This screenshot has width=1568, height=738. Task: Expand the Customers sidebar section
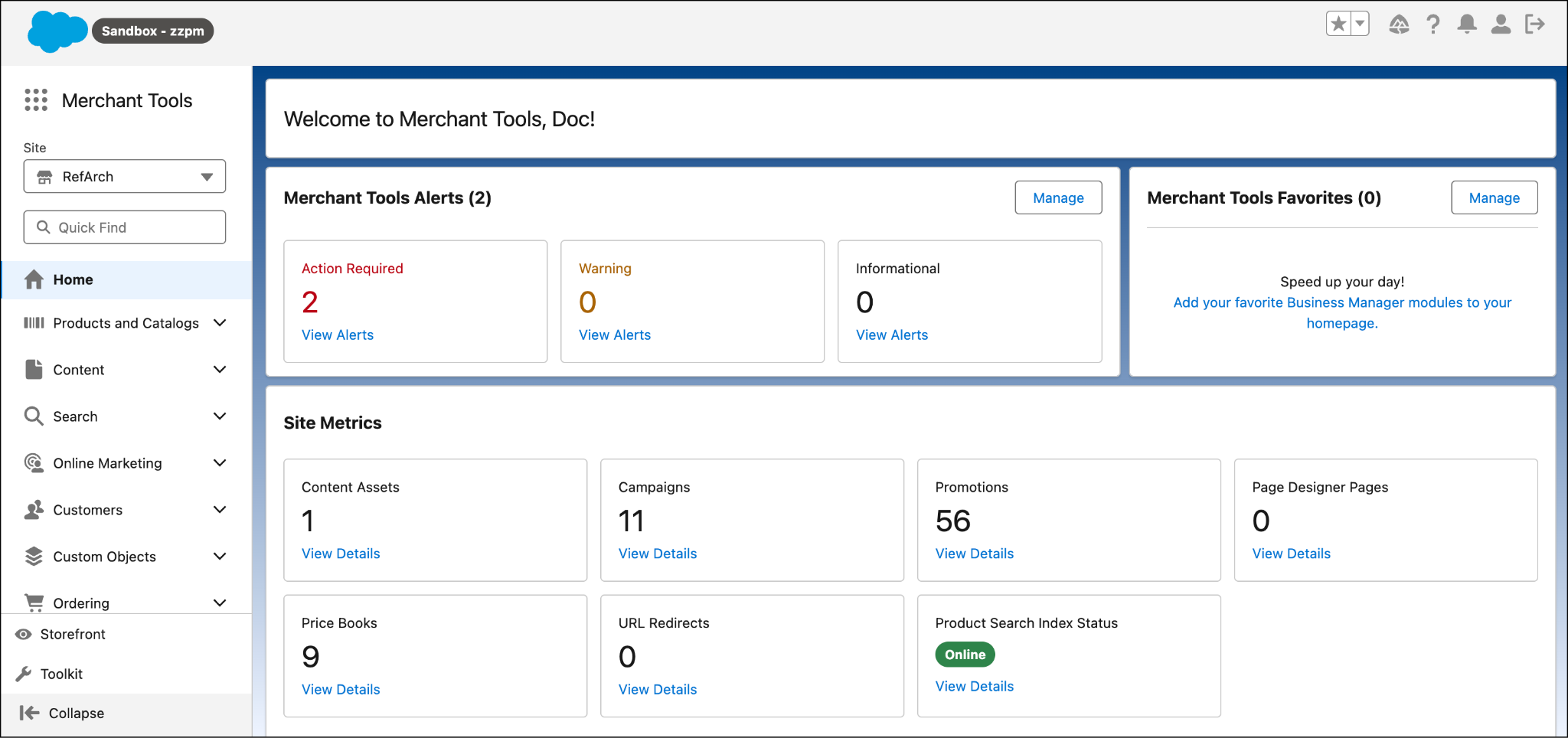(87, 510)
